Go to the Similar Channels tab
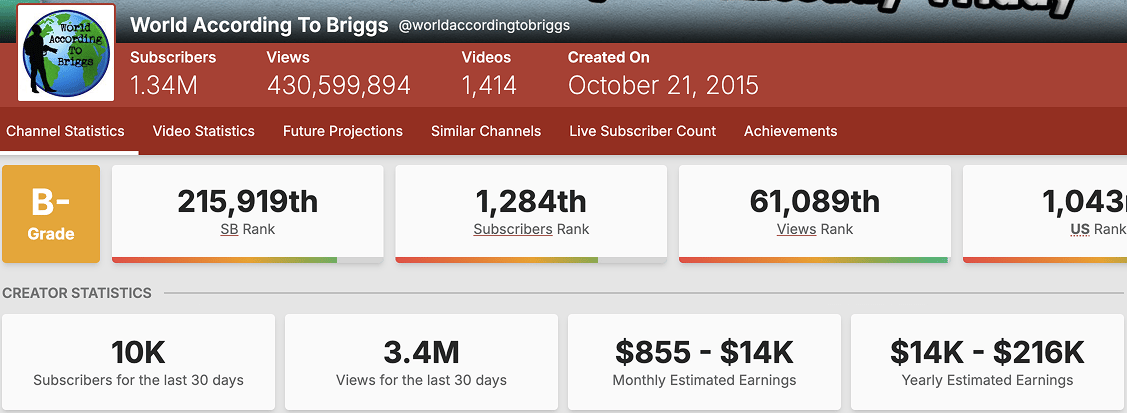Viewport: 1127px width, 413px height. pos(486,131)
